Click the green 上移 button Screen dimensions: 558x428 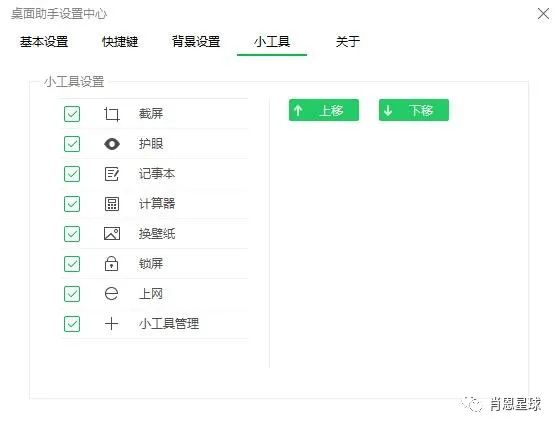(323, 110)
